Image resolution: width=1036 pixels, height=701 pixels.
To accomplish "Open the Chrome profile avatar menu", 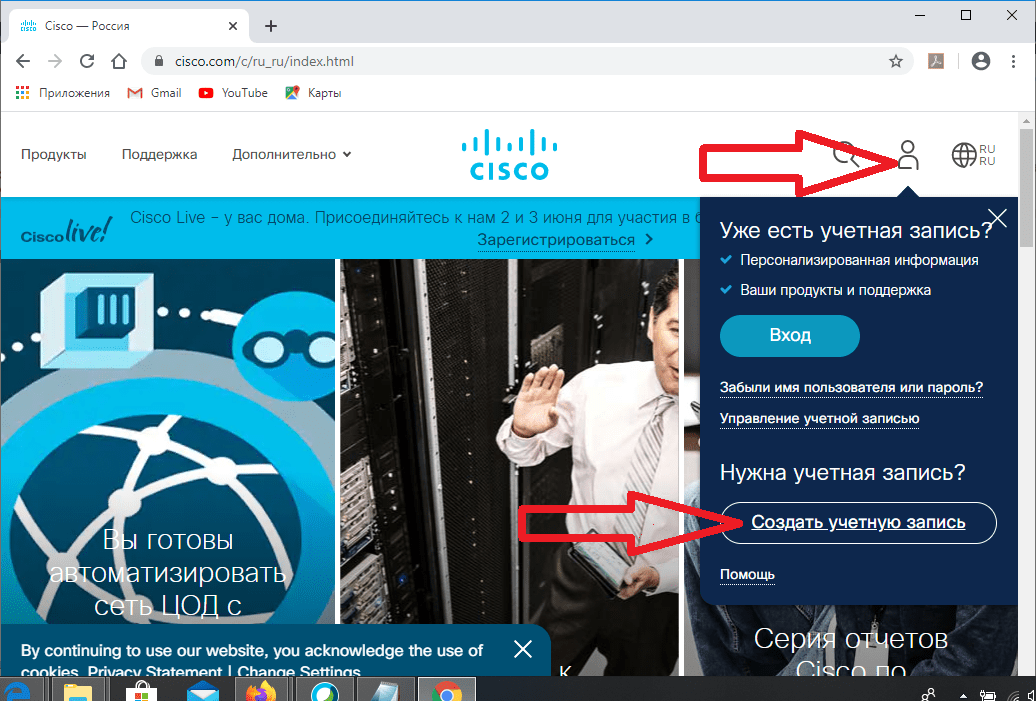I will tap(980, 61).
